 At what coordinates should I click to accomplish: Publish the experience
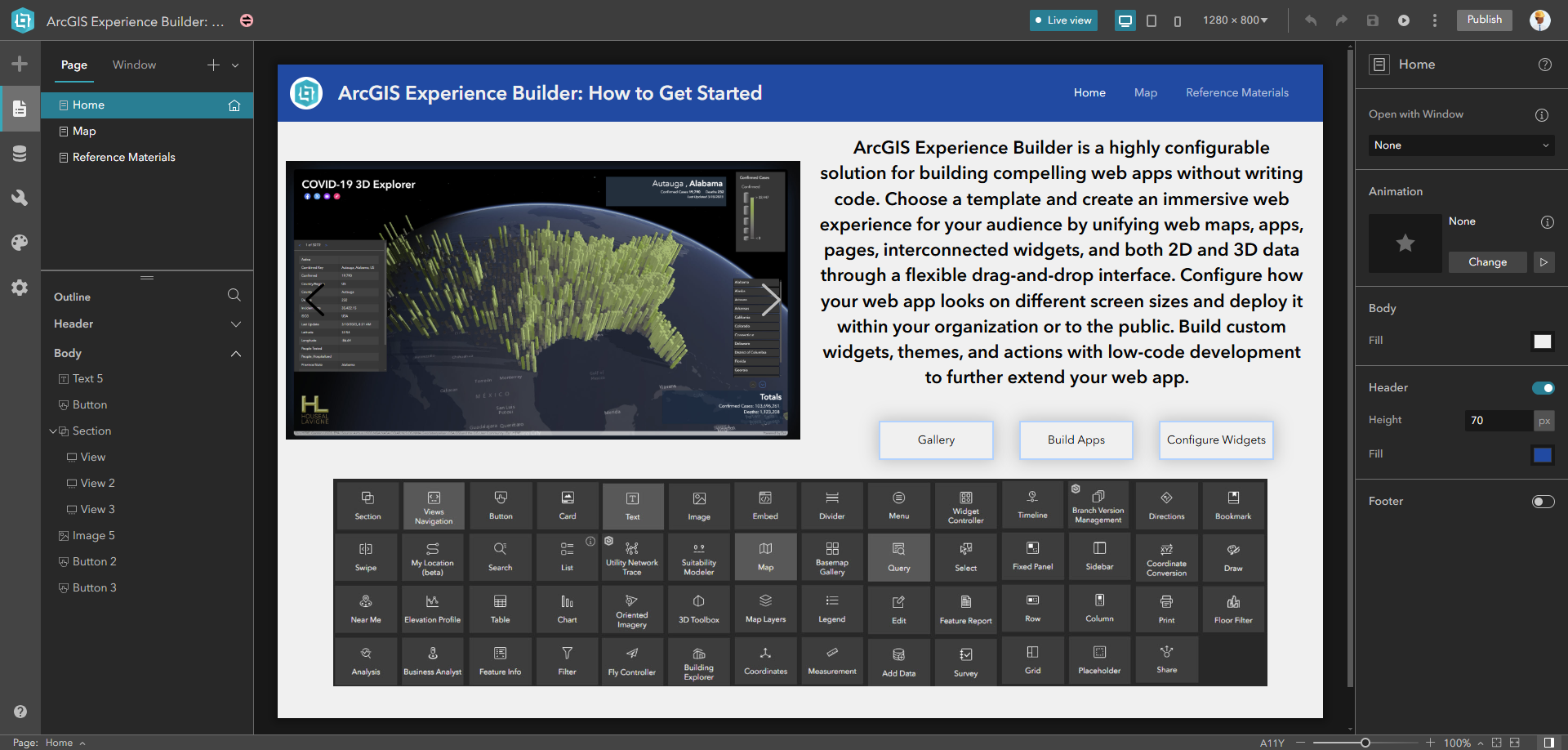point(1484,20)
